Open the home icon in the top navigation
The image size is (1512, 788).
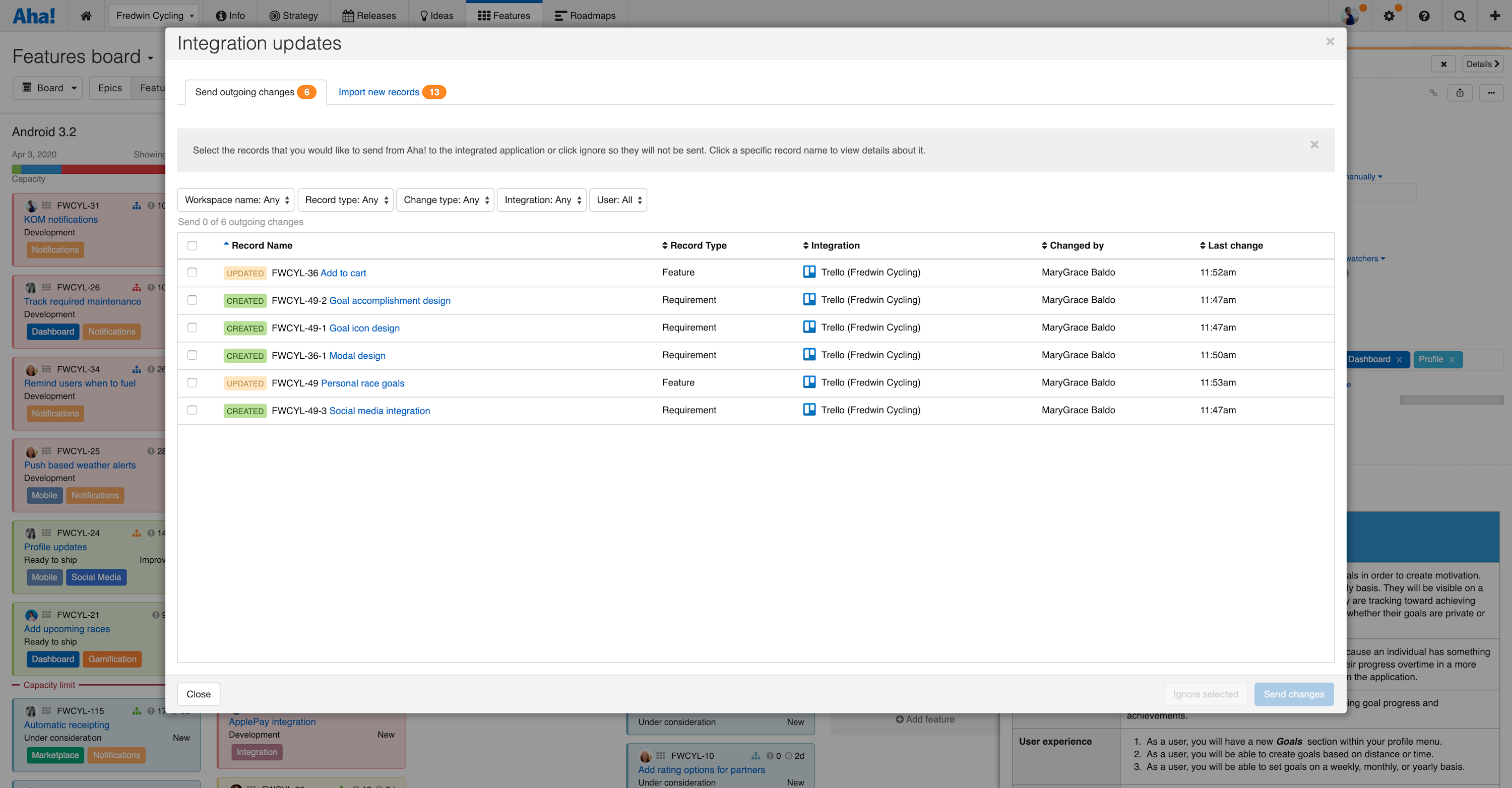pyautogui.click(x=86, y=15)
